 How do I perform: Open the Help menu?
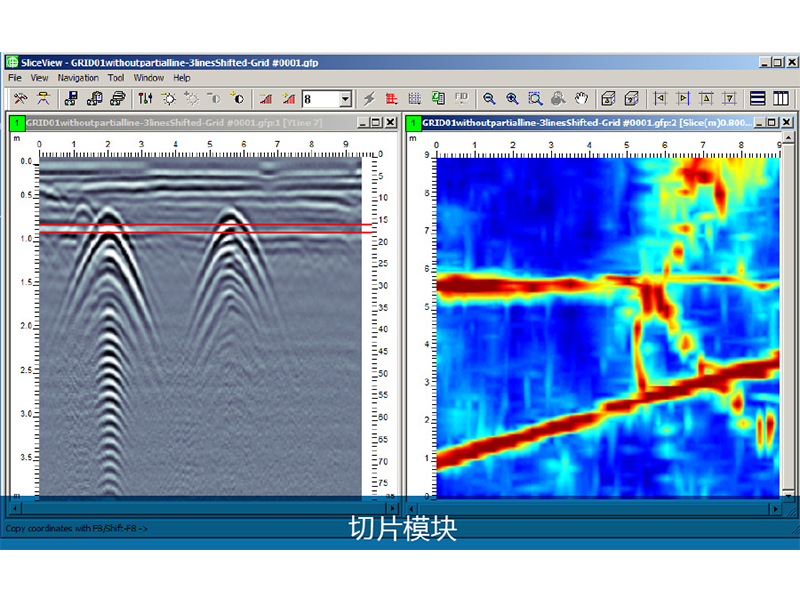point(182,78)
